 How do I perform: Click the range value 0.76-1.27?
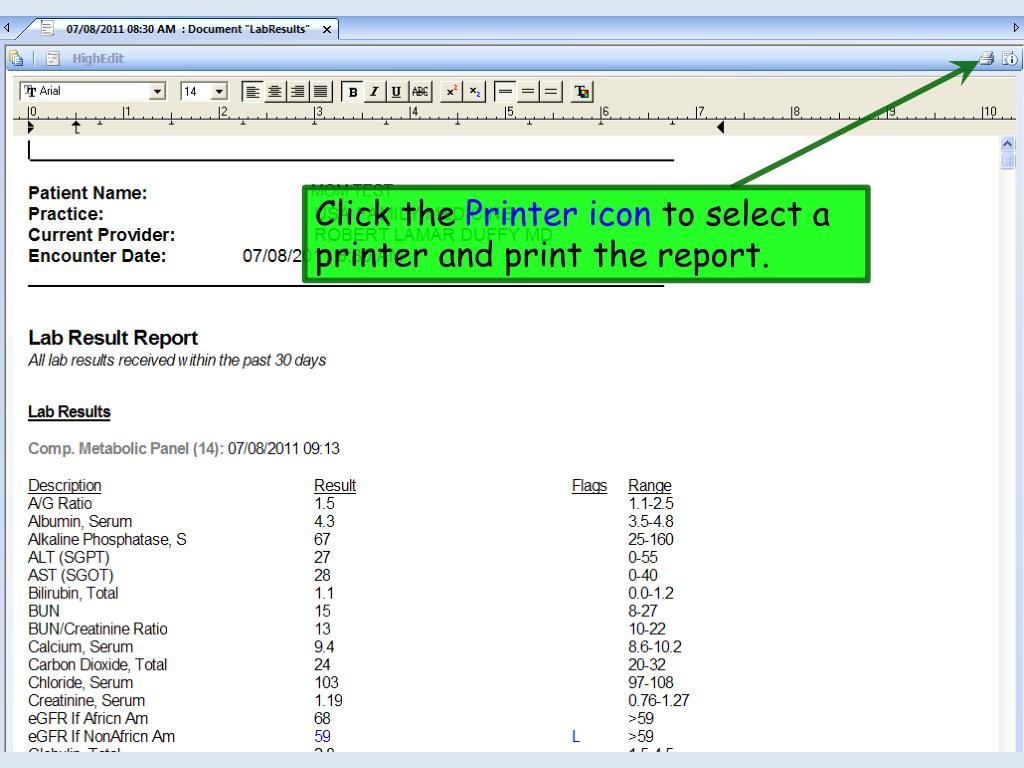coord(659,701)
